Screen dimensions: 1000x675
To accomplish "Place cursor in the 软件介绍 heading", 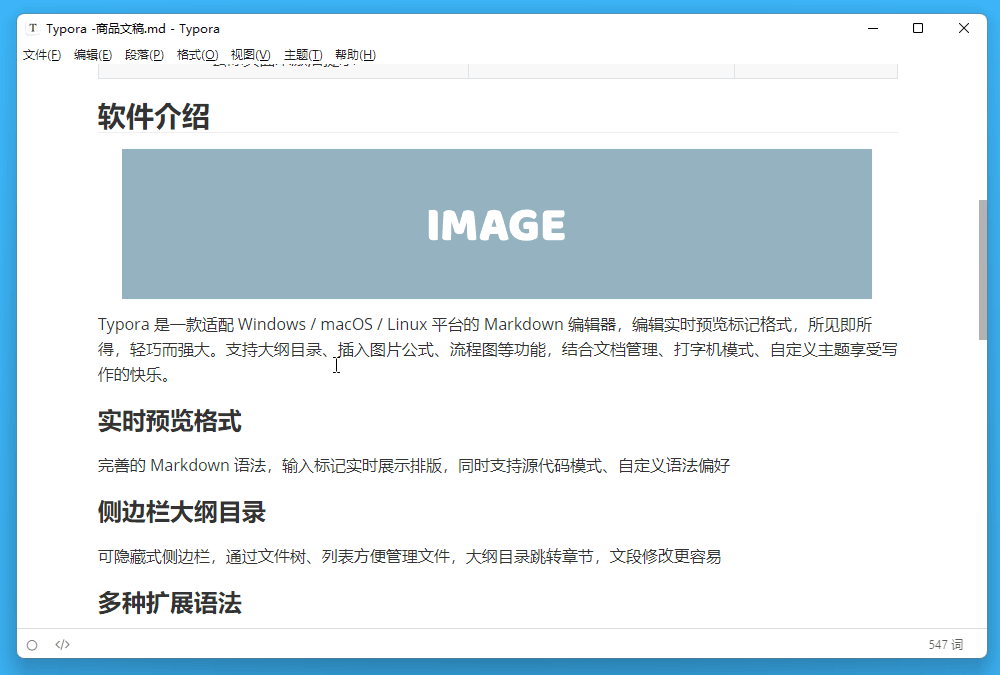I will click(152, 117).
